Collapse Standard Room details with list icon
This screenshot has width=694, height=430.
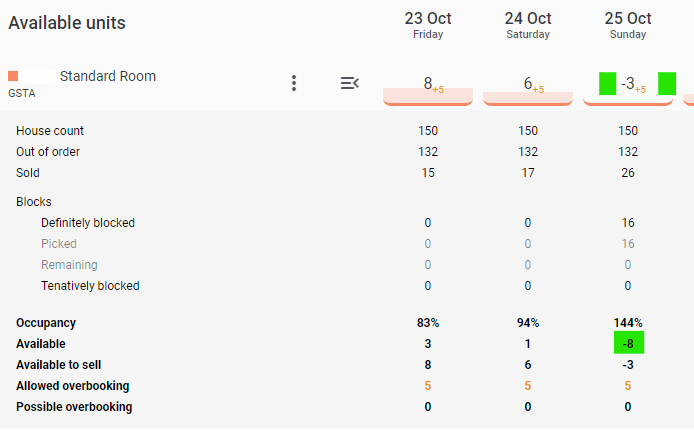tap(350, 83)
